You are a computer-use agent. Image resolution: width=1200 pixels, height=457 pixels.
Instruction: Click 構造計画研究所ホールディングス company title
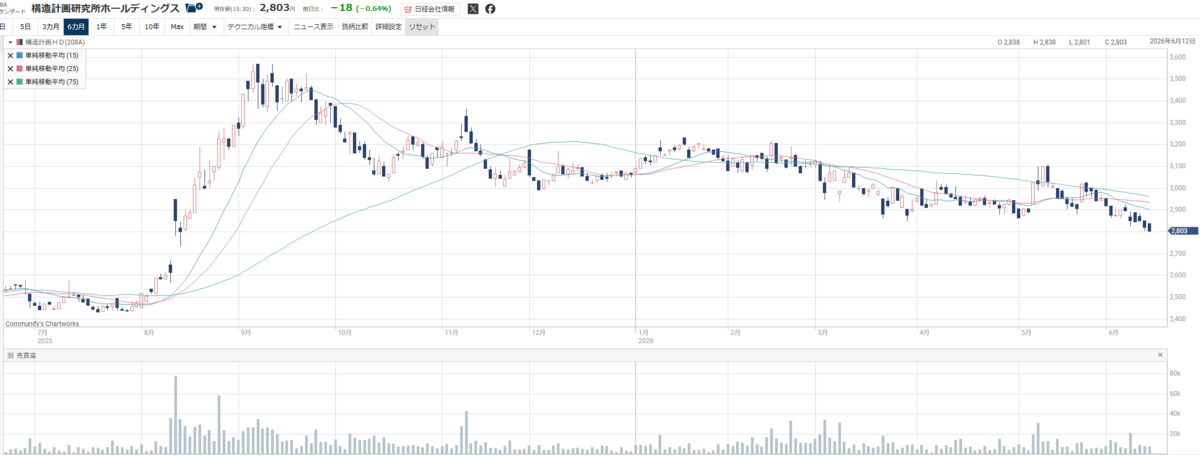click(x=106, y=8)
